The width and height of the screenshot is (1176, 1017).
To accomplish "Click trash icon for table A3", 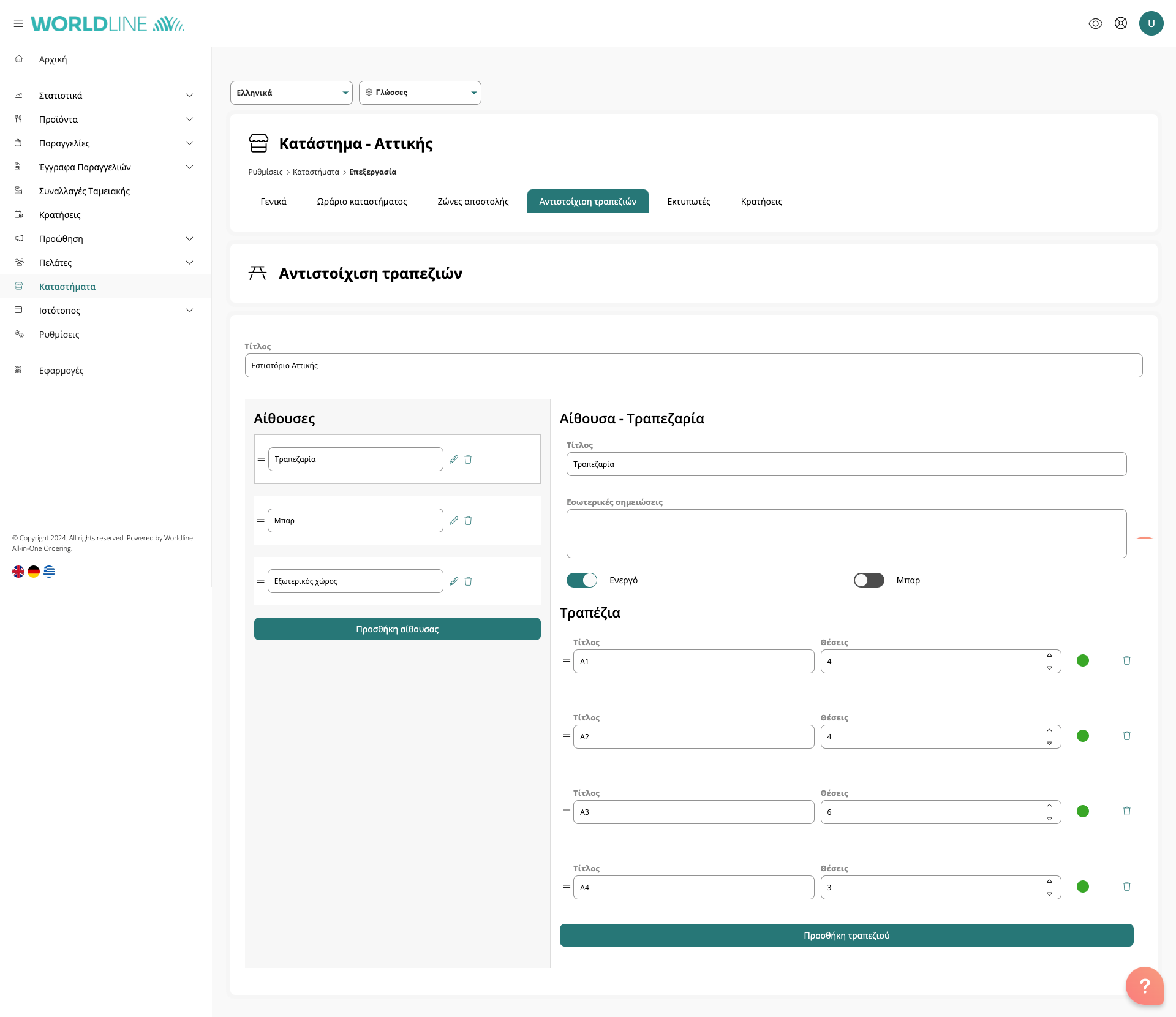I will [1126, 811].
